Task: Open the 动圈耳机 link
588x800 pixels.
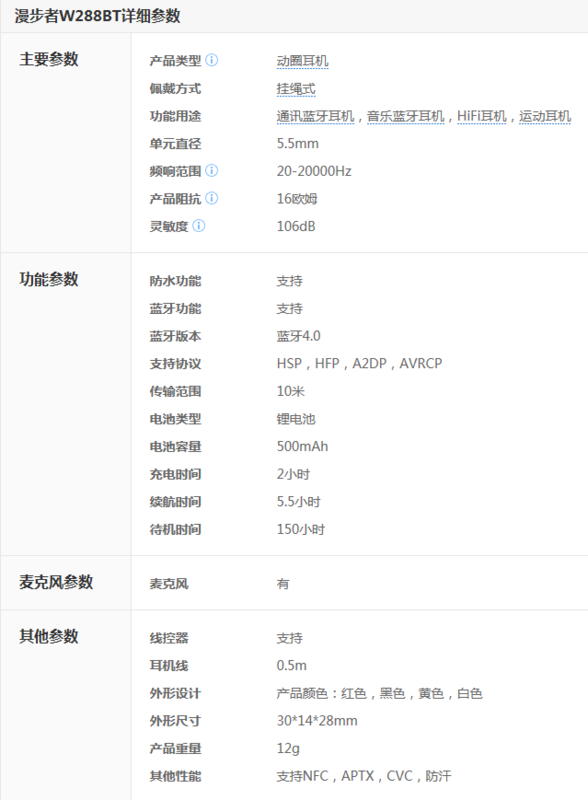Action: (x=303, y=61)
